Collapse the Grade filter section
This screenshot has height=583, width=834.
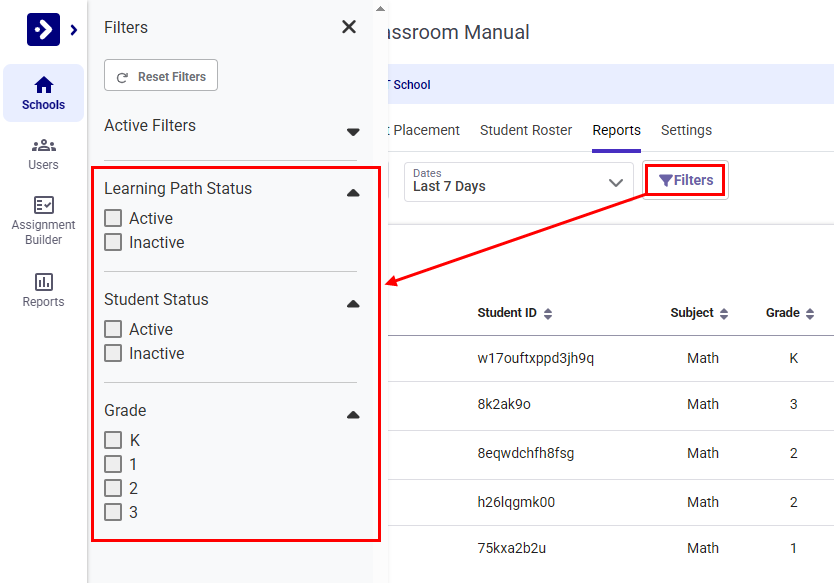353,414
